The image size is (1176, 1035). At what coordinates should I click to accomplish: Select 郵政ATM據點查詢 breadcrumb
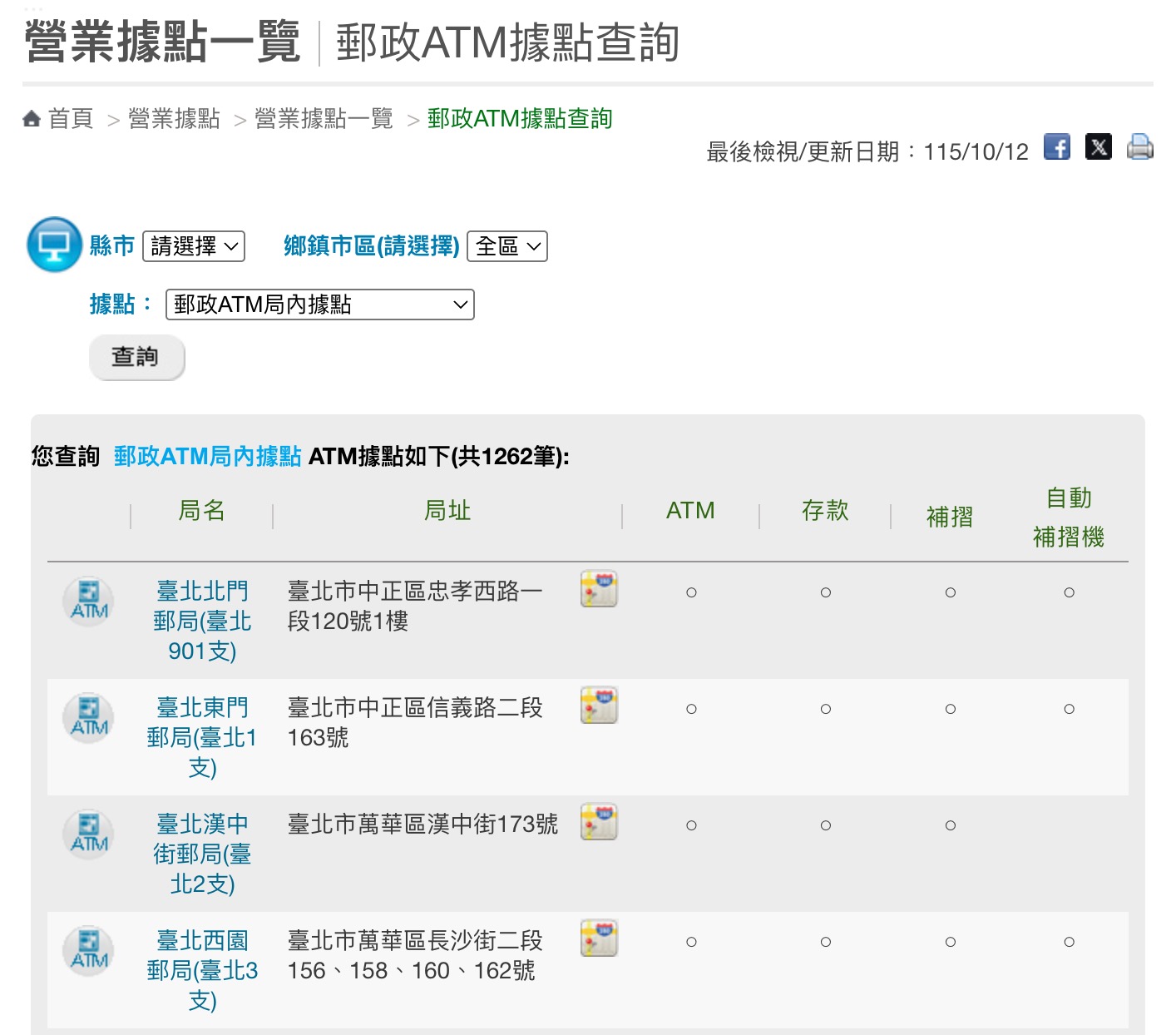[x=520, y=119]
